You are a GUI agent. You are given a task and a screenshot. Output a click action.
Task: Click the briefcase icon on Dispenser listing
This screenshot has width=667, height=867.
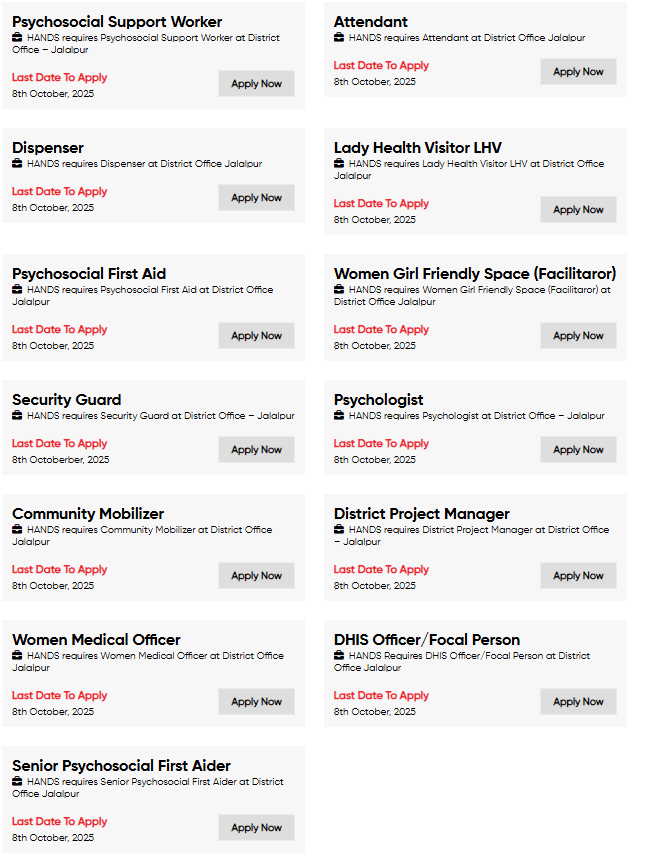[x=15, y=164]
